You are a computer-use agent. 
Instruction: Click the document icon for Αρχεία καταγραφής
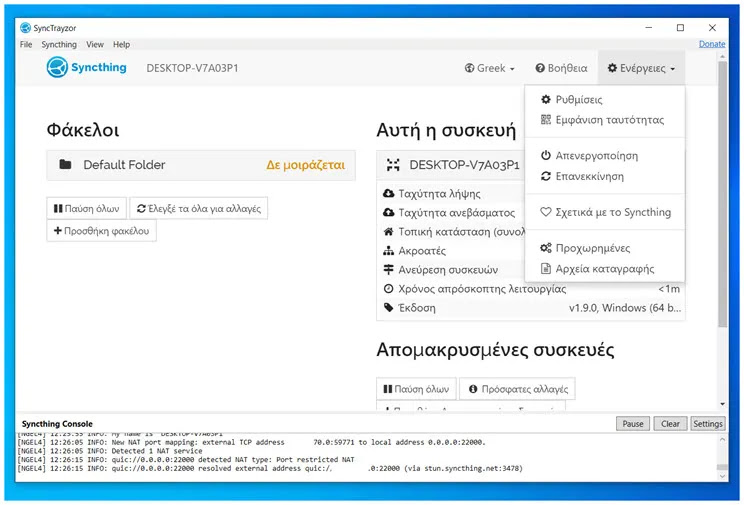point(546,269)
